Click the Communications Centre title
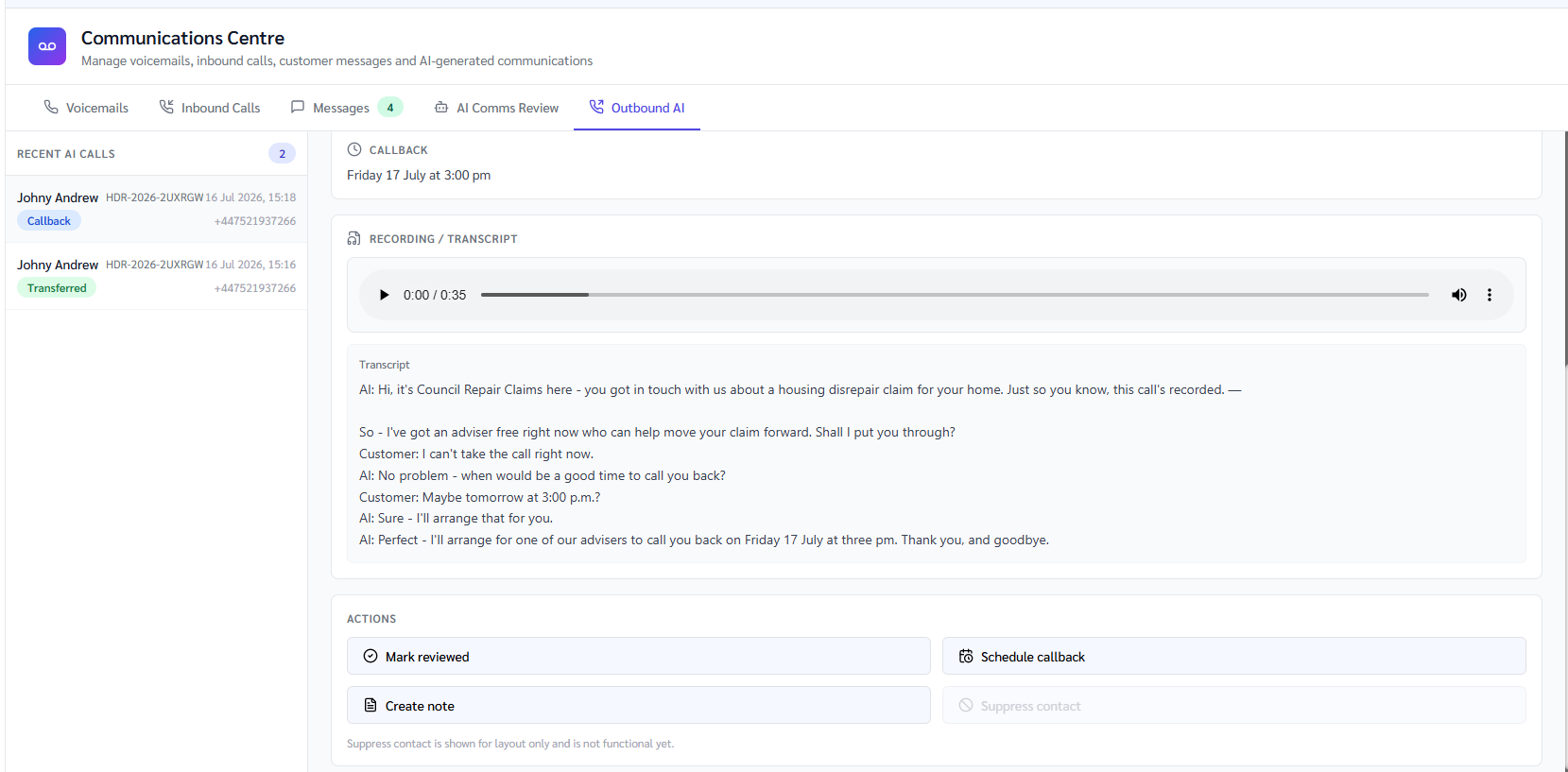 (x=182, y=38)
